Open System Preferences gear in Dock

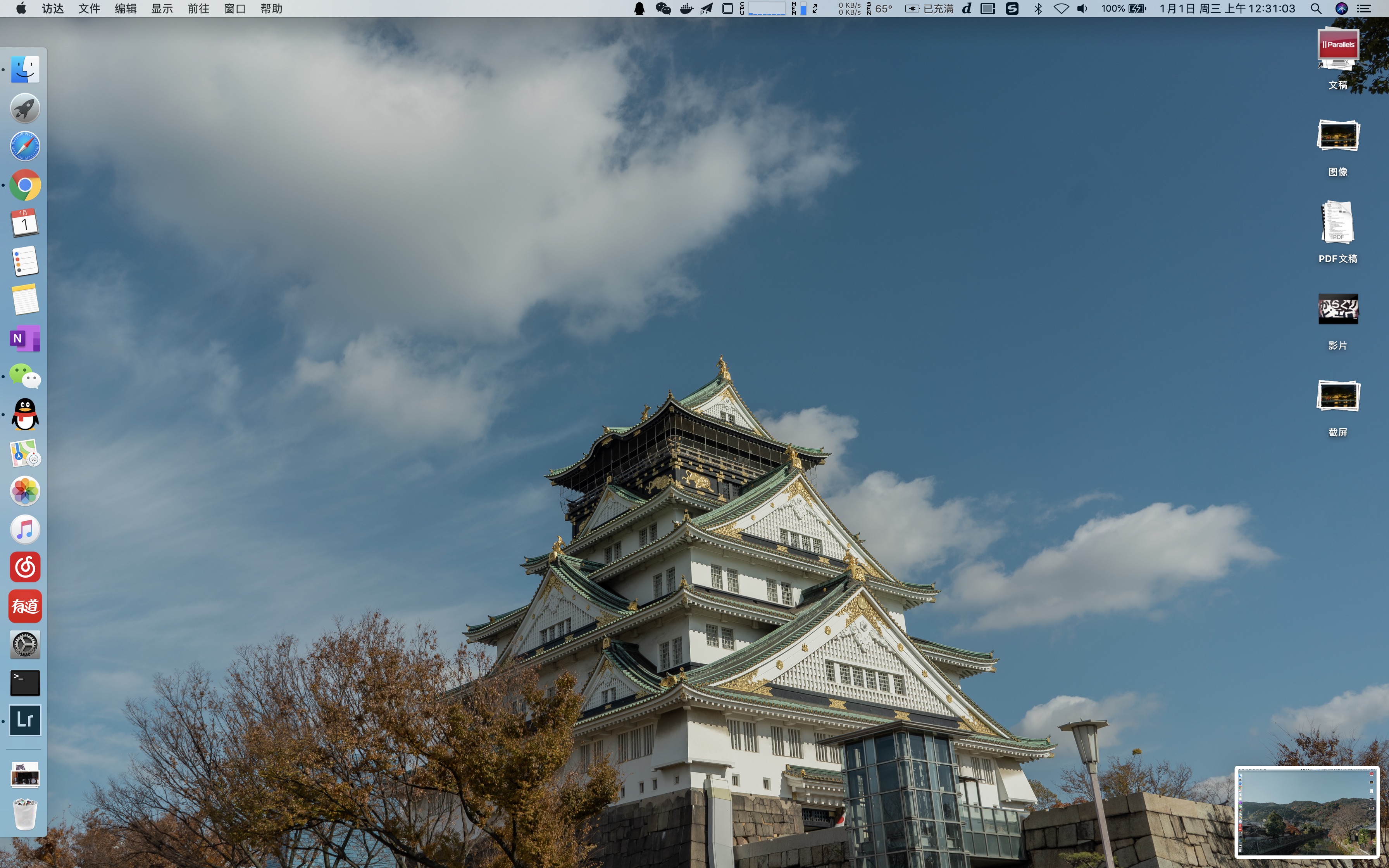25,644
